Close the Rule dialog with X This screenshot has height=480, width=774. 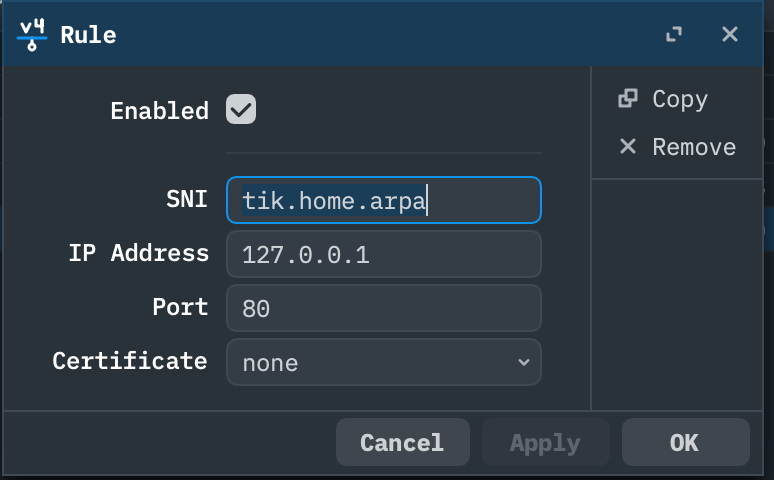(x=730, y=35)
